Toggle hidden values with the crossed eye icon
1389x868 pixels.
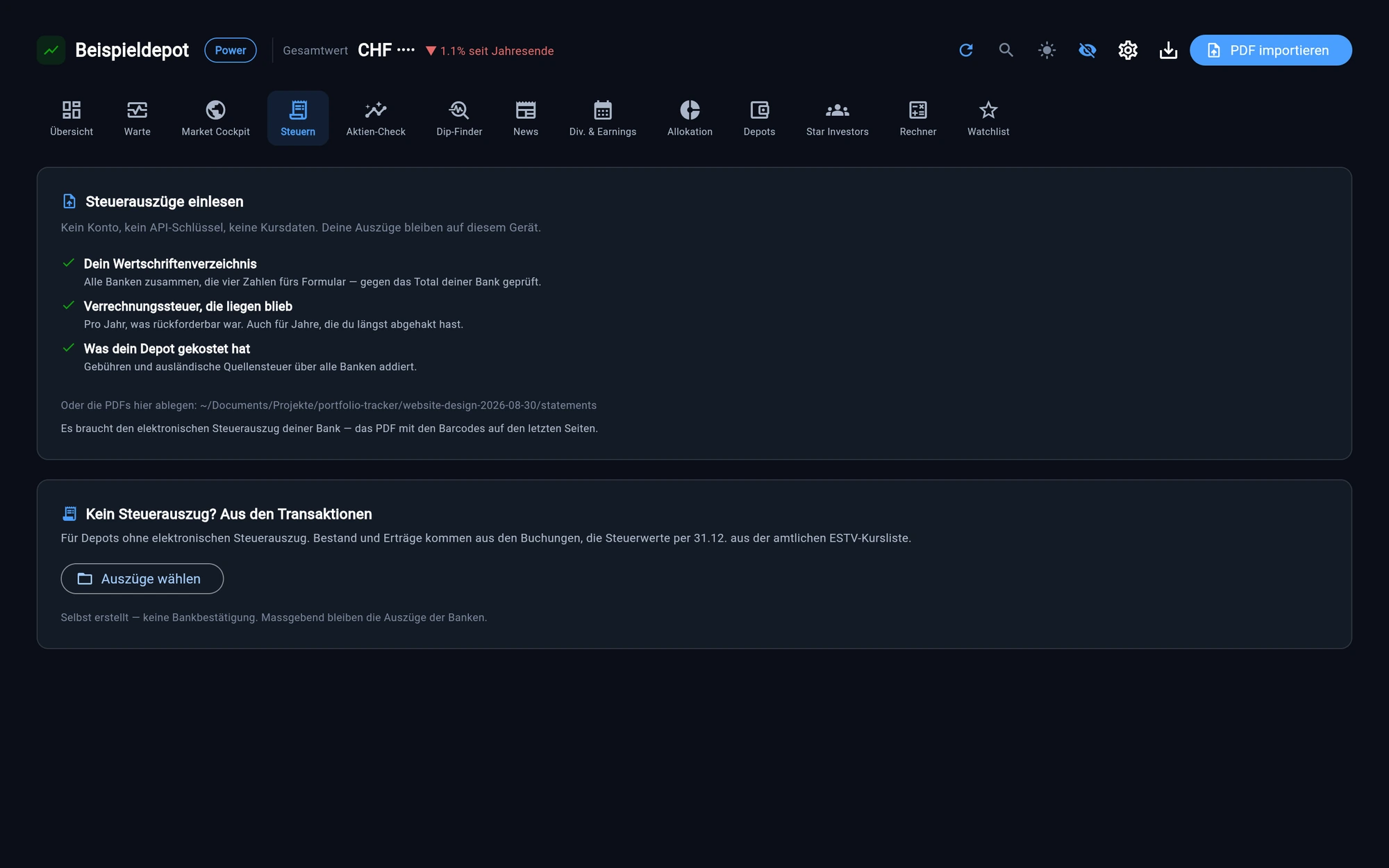(x=1087, y=50)
